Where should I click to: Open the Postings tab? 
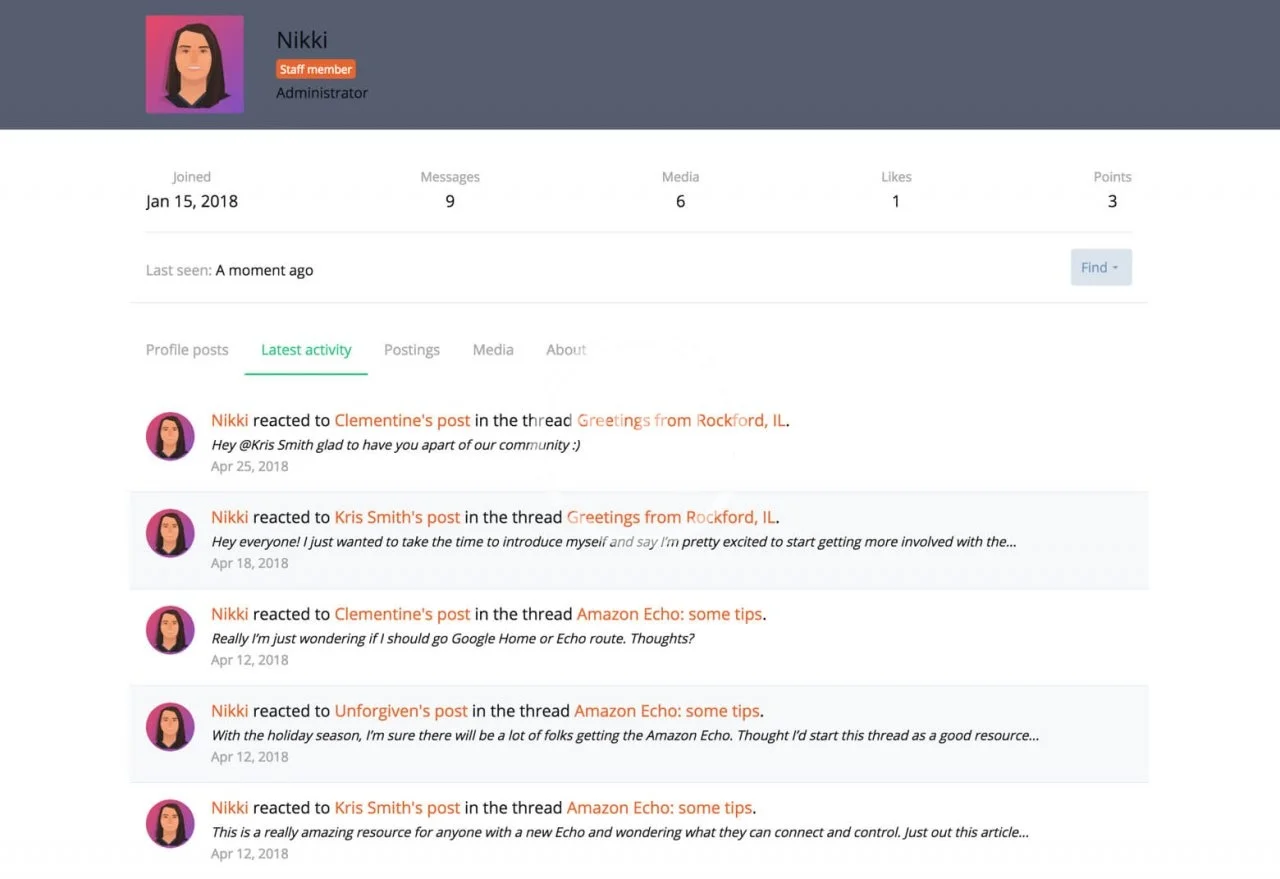[411, 350]
